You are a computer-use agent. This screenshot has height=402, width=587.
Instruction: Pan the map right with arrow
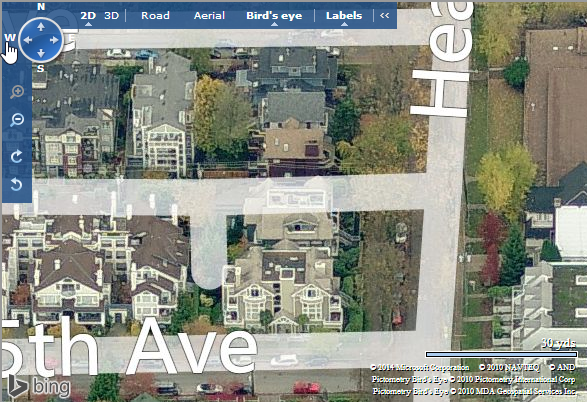coord(54,40)
